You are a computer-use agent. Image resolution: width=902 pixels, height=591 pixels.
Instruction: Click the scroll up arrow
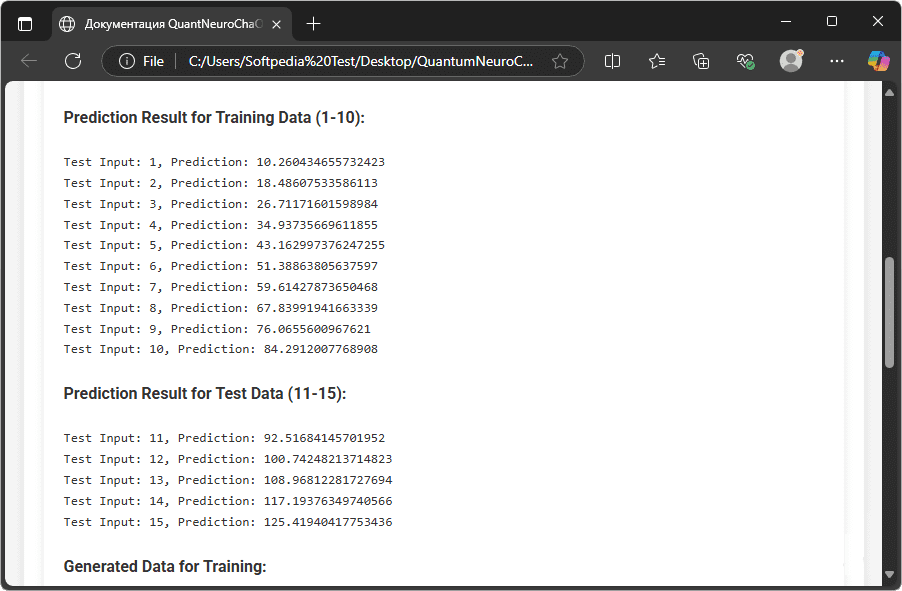(889, 93)
